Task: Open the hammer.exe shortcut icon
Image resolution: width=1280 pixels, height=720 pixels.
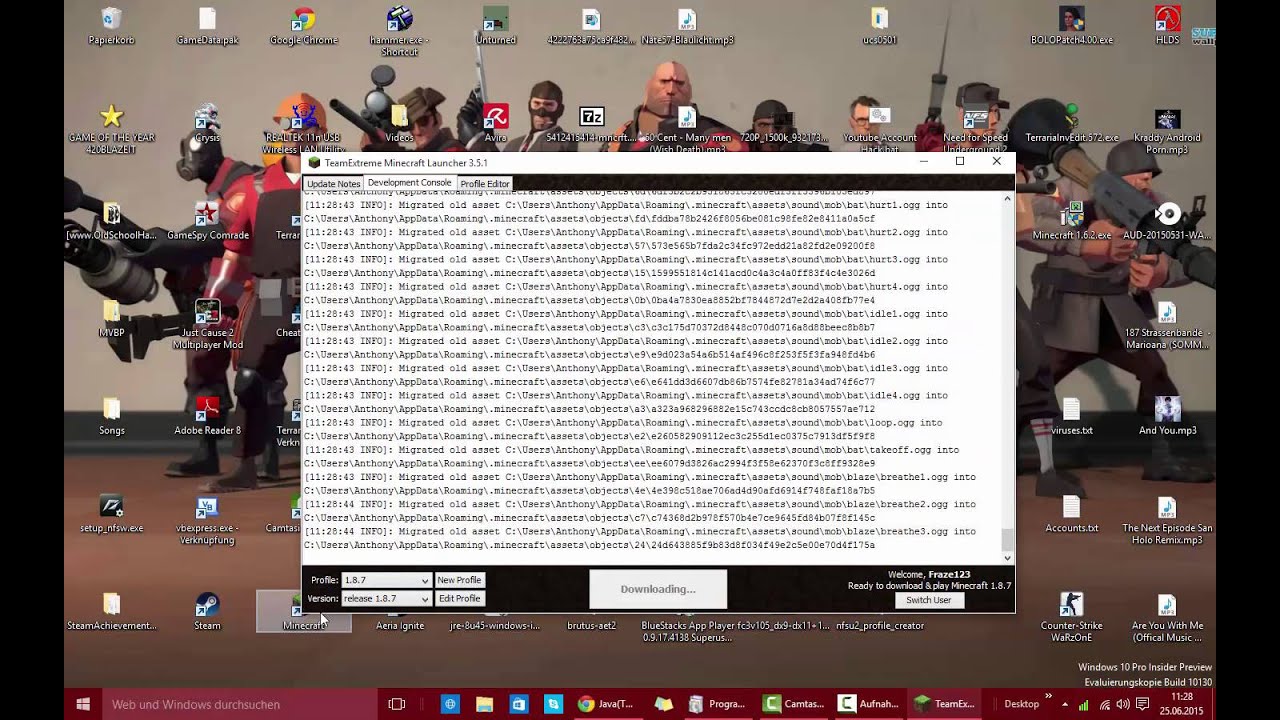Action: [x=399, y=30]
